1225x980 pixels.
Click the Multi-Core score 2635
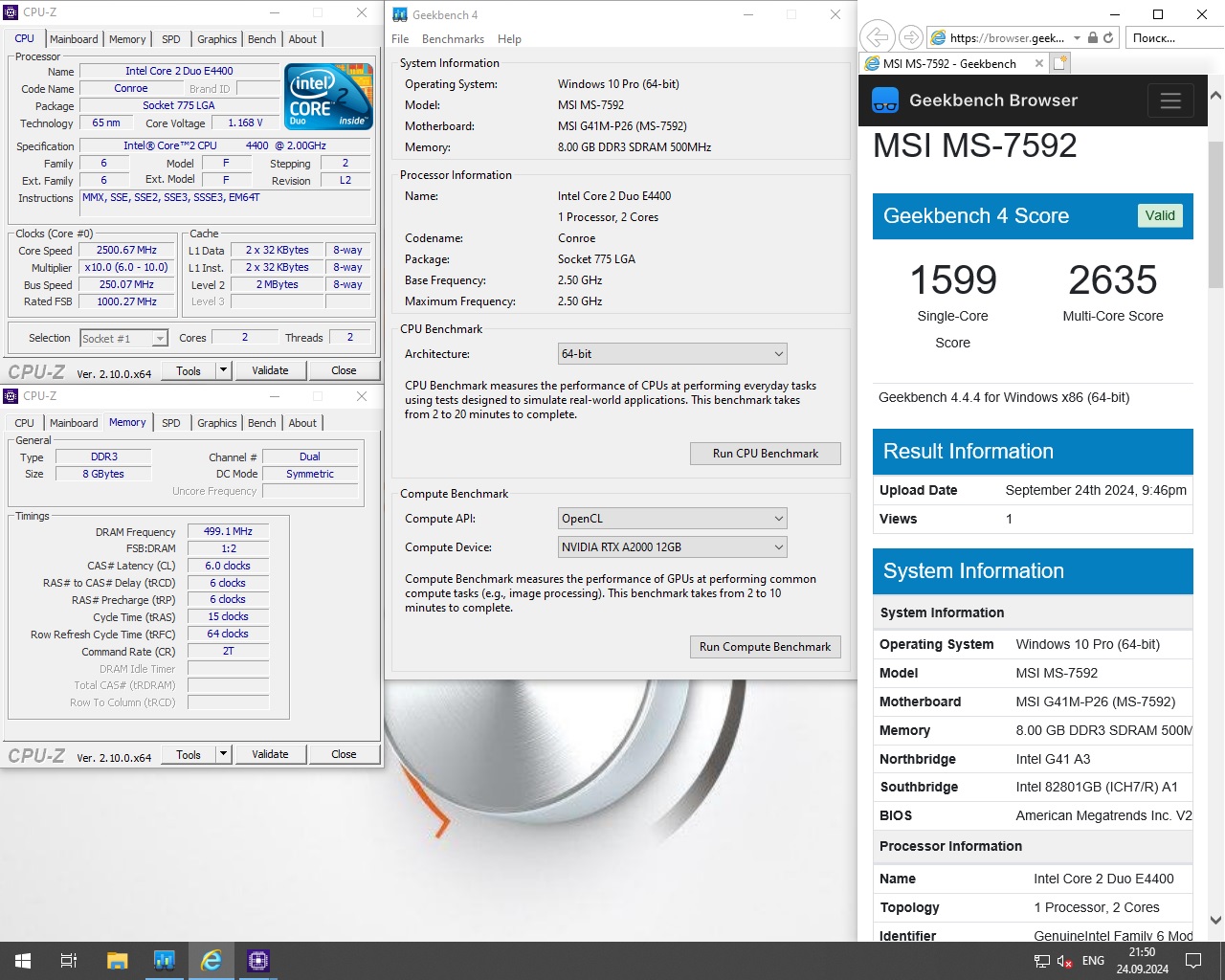click(1113, 280)
